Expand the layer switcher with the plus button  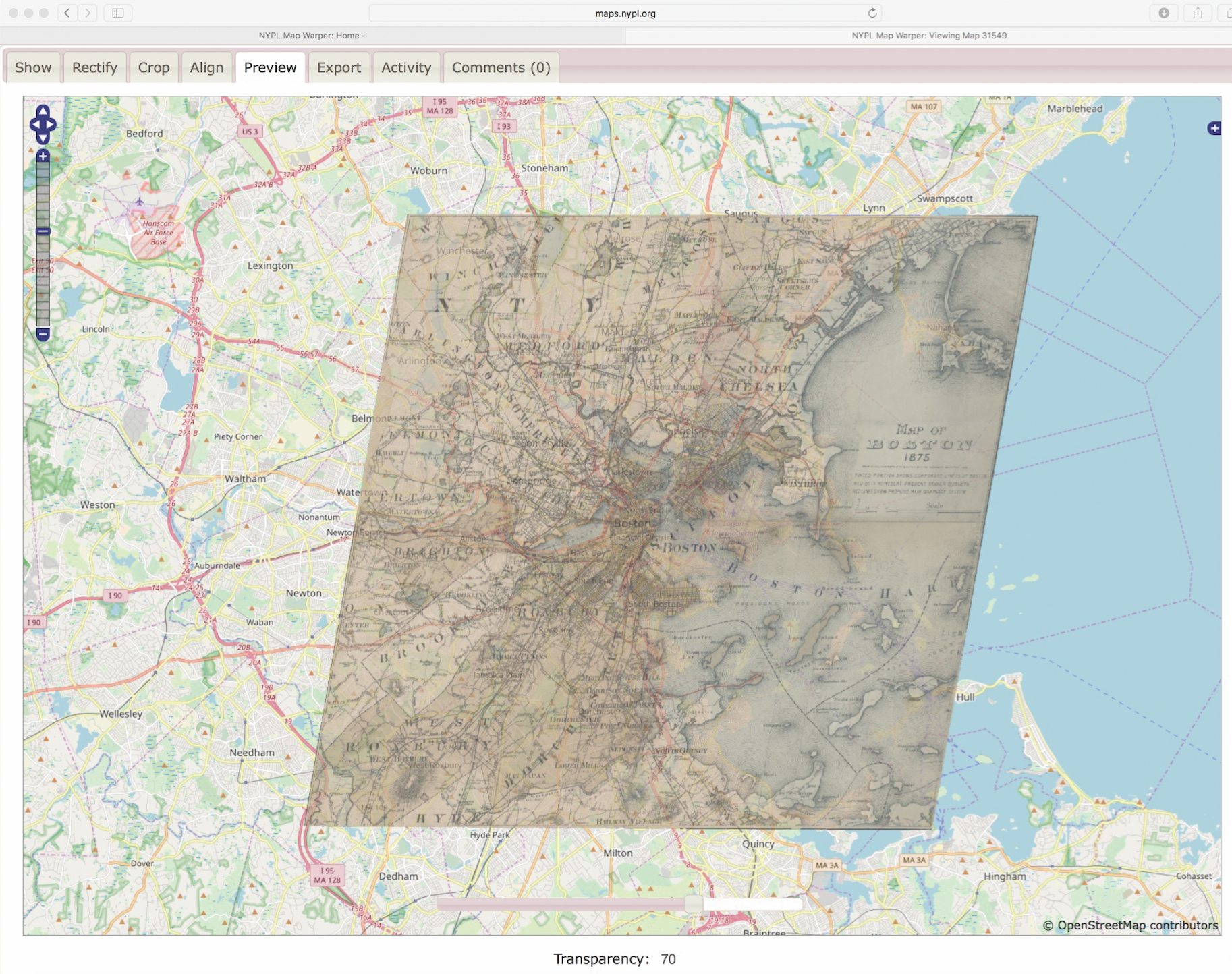coord(1214,127)
